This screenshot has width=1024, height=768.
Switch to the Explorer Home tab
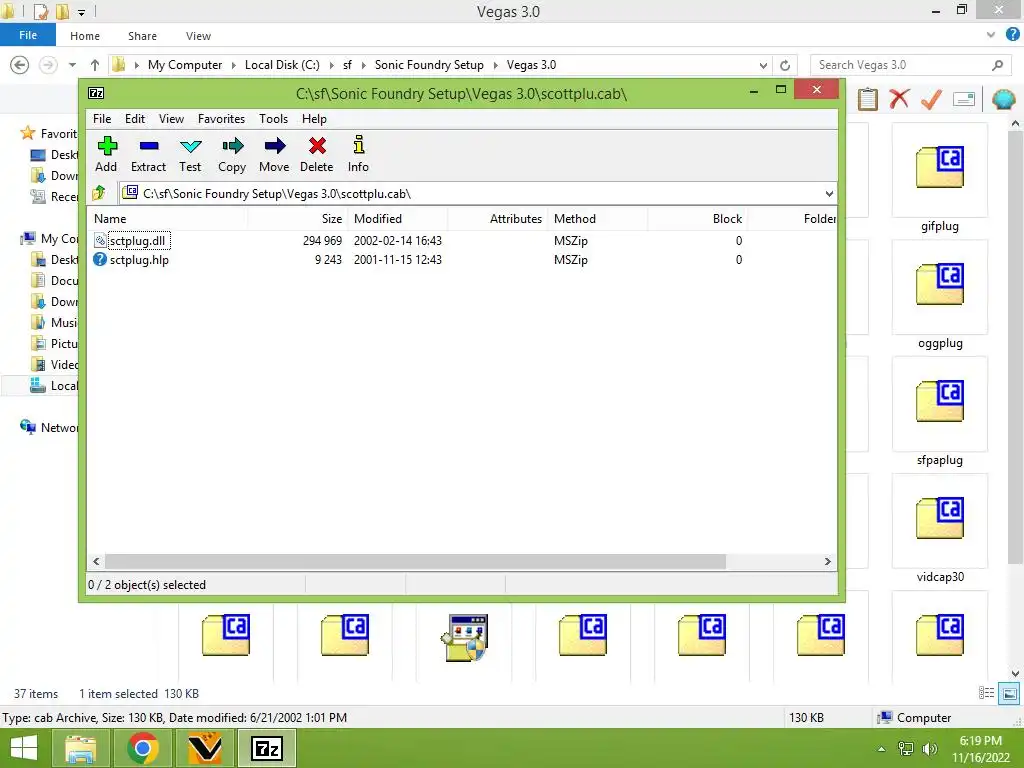click(85, 36)
